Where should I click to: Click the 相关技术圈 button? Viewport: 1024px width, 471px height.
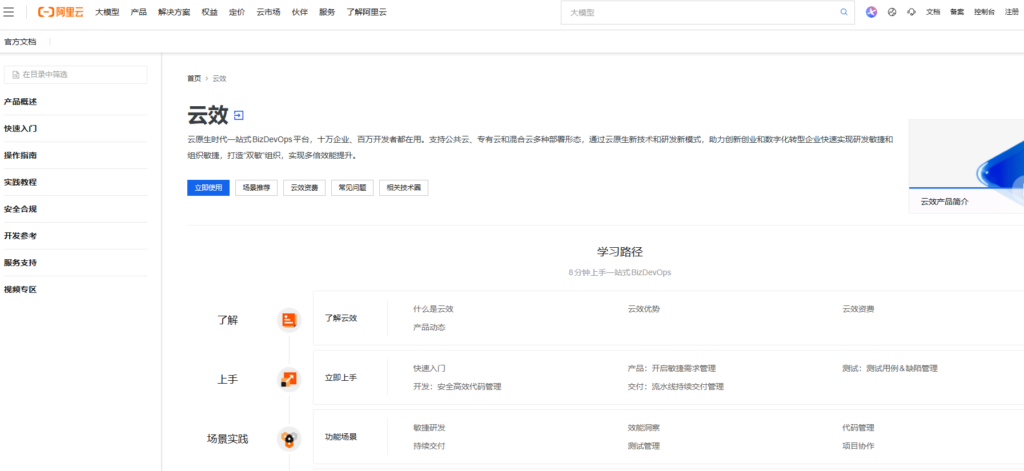(x=404, y=187)
